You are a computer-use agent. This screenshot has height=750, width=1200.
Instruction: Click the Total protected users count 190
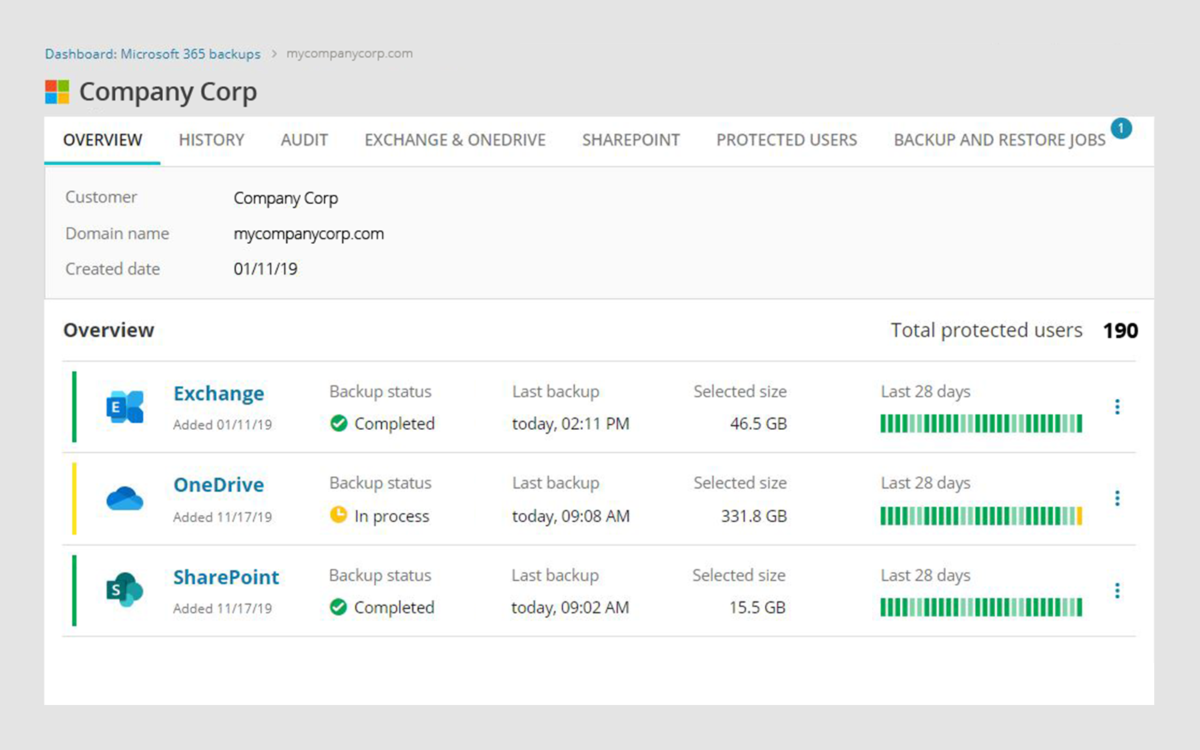coord(1120,331)
